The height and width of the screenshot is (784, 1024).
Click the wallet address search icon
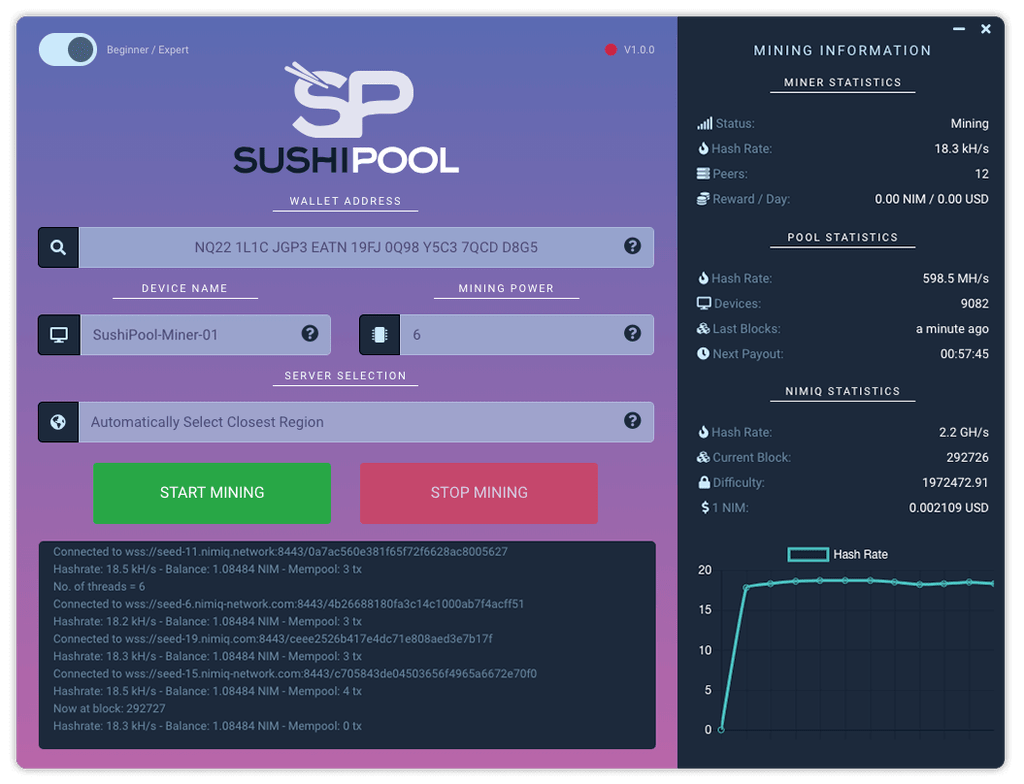point(58,248)
